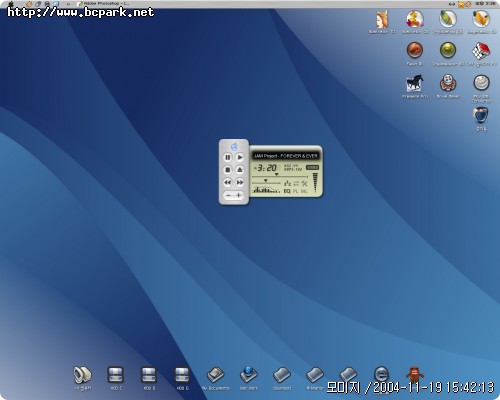The height and width of the screenshot is (400, 500).
Task: Open player preferences with the crossed tools icon
Action: click(304, 183)
